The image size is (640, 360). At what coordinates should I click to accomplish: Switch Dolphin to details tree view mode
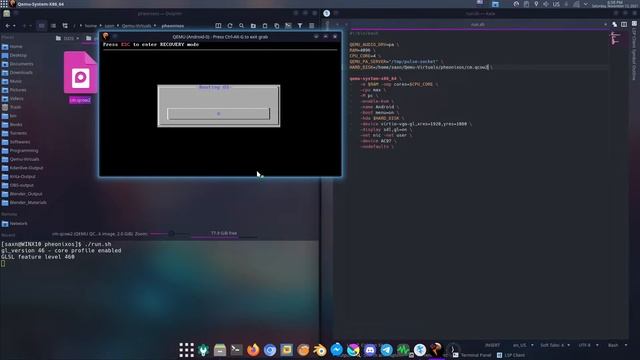pos(65,26)
